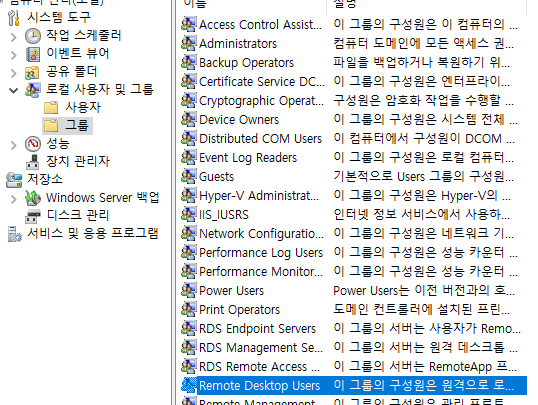Select Performance Monitor... group
Image resolution: width=538 pixels, height=405 pixels.
tap(261, 271)
